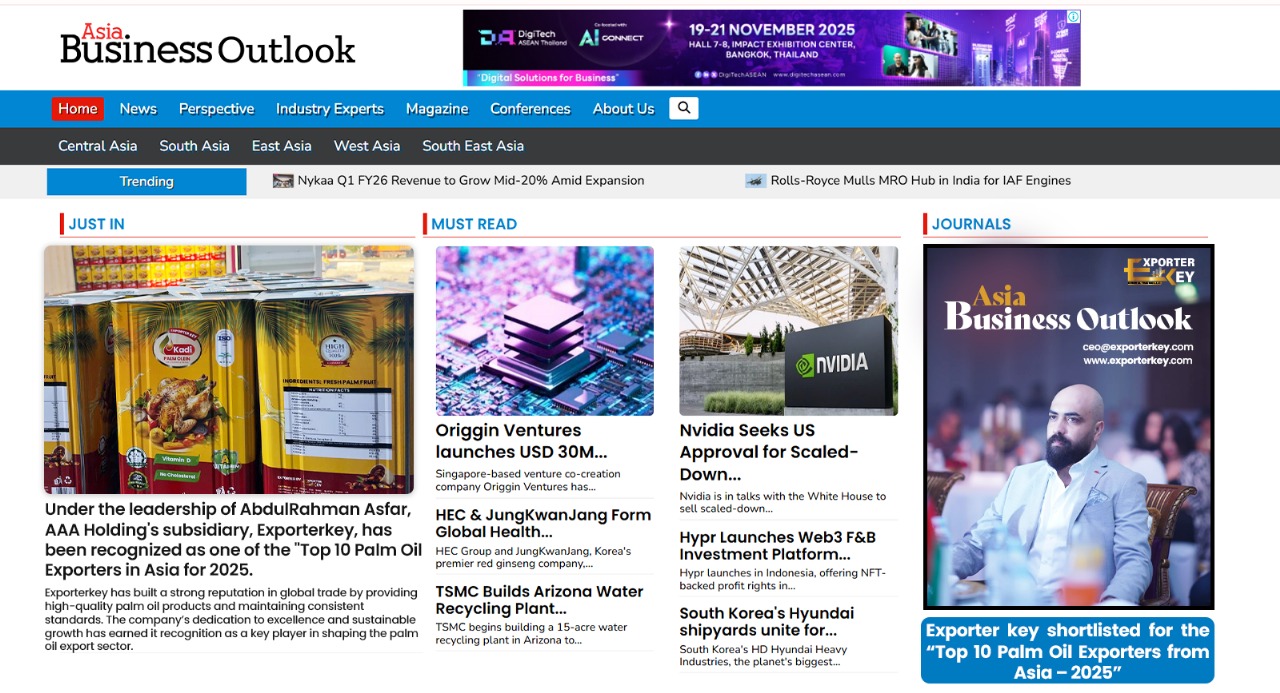1280x693 pixels.
Task: Open the TSMC Arizona Water Recycling article
Action: click(539, 600)
